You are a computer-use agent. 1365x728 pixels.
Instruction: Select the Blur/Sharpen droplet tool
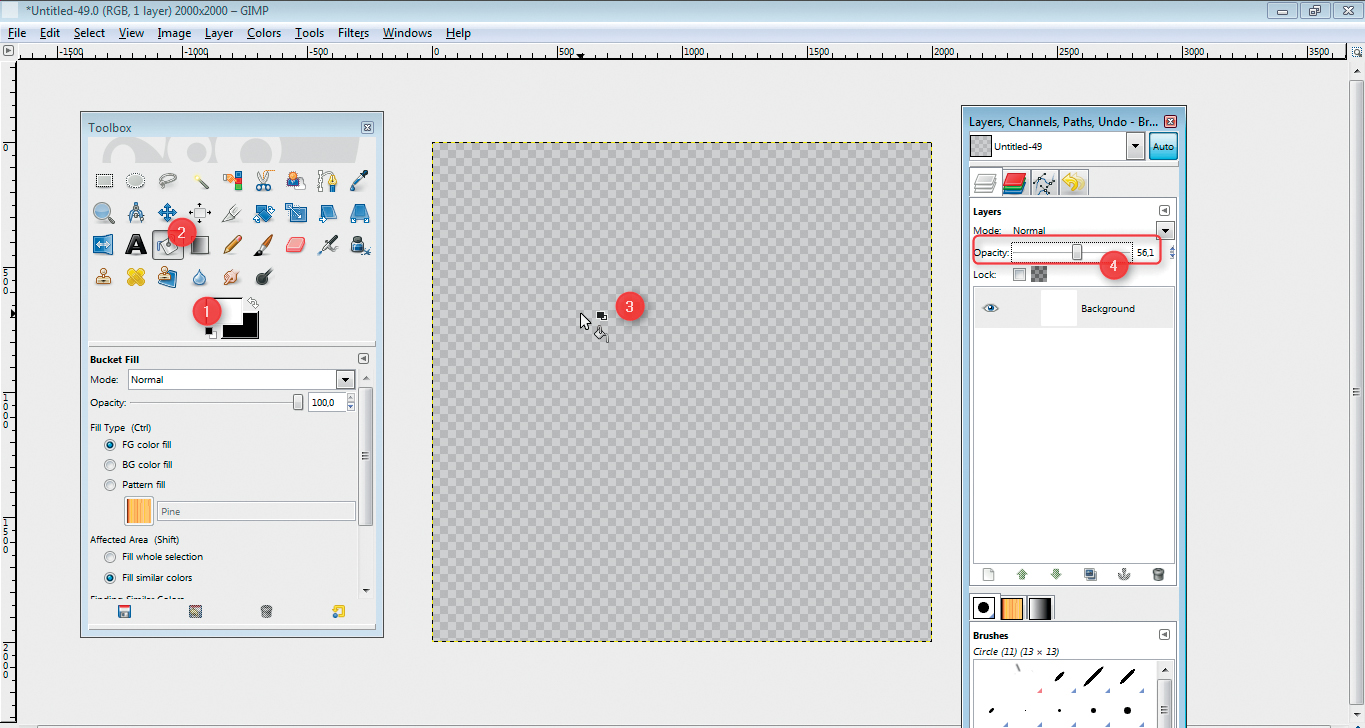pyautogui.click(x=200, y=277)
